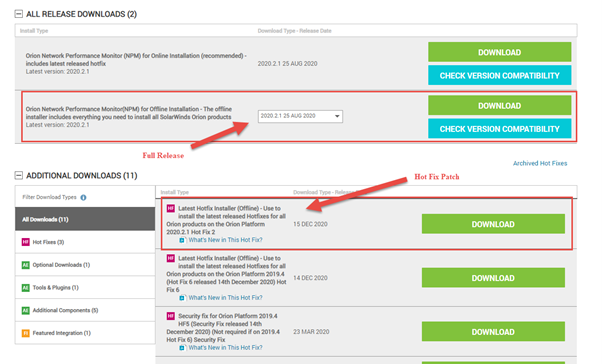Screen dimensions: 602x364
Task: Click the Online Installation description text
Action: (136, 60)
